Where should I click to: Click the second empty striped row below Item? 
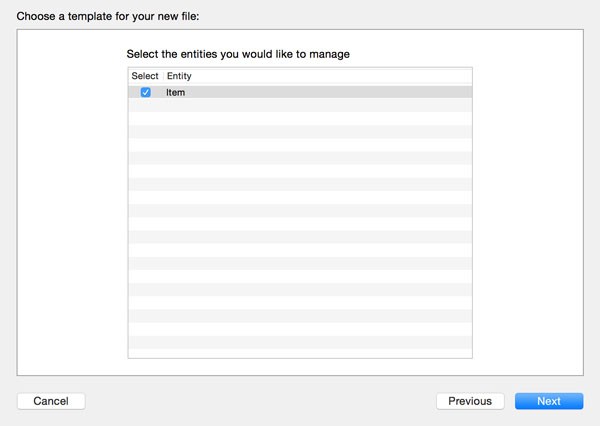click(x=300, y=119)
